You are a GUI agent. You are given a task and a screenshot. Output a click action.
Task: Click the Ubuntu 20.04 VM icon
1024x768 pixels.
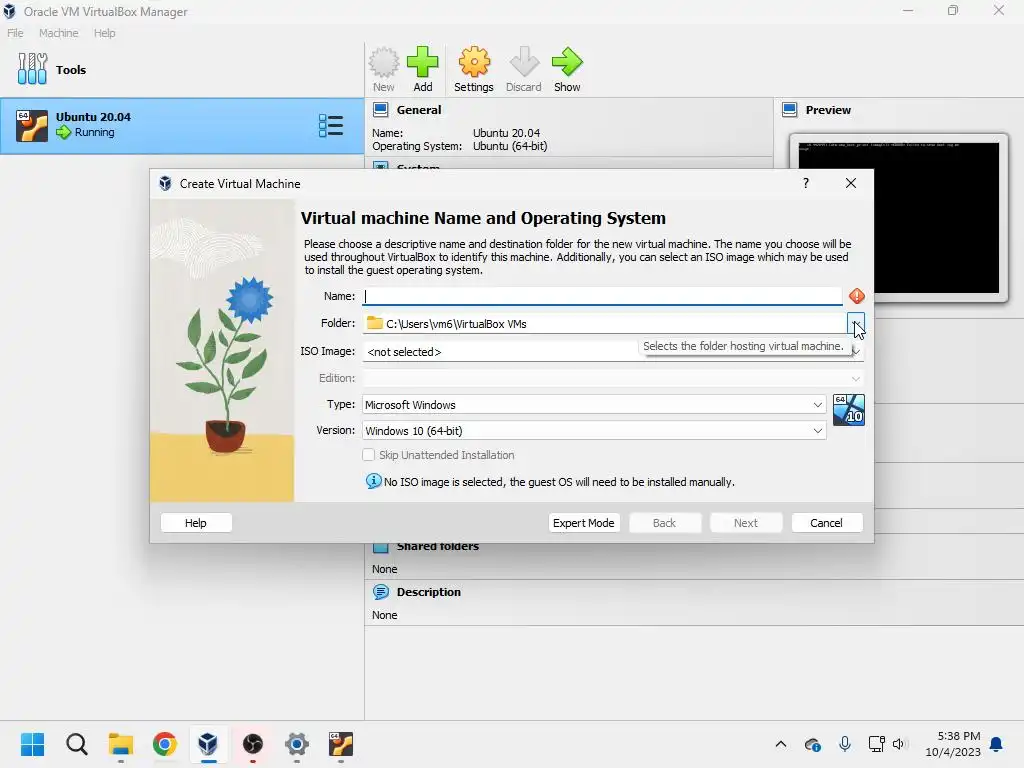point(32,125)
